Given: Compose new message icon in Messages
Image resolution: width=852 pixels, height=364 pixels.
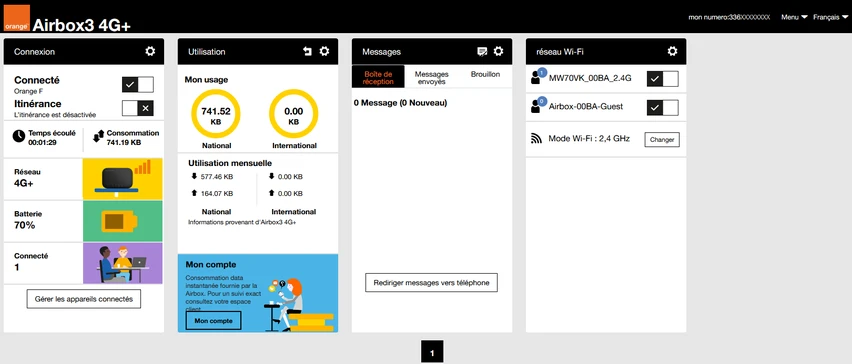Looking at the screenshot, I should tap(481, 51).
